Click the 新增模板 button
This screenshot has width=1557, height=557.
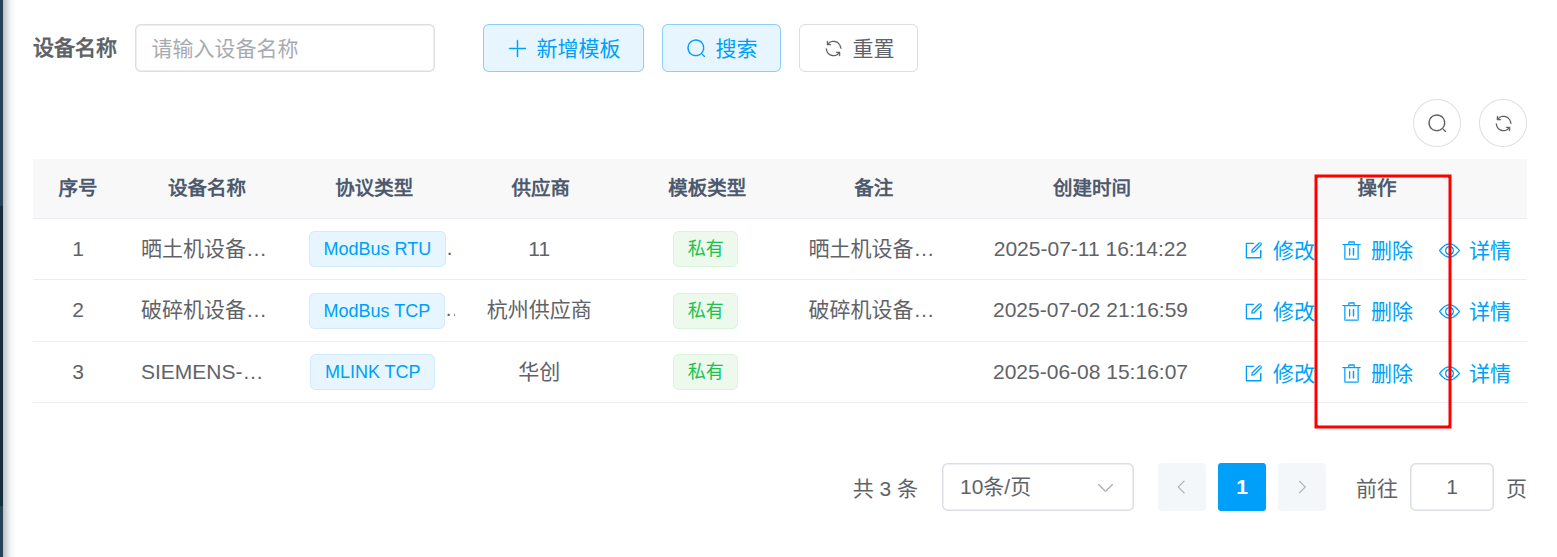coord(563,48)
